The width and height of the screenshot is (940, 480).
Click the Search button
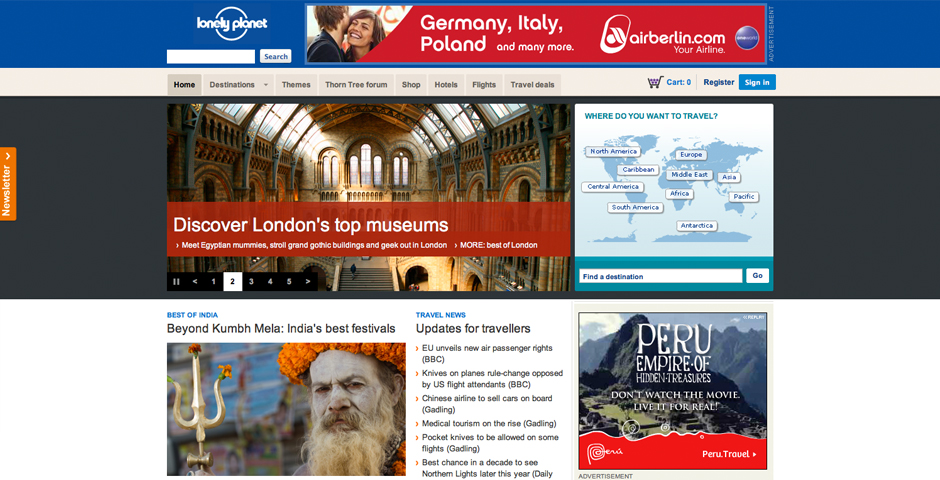(x=276, y=56)
